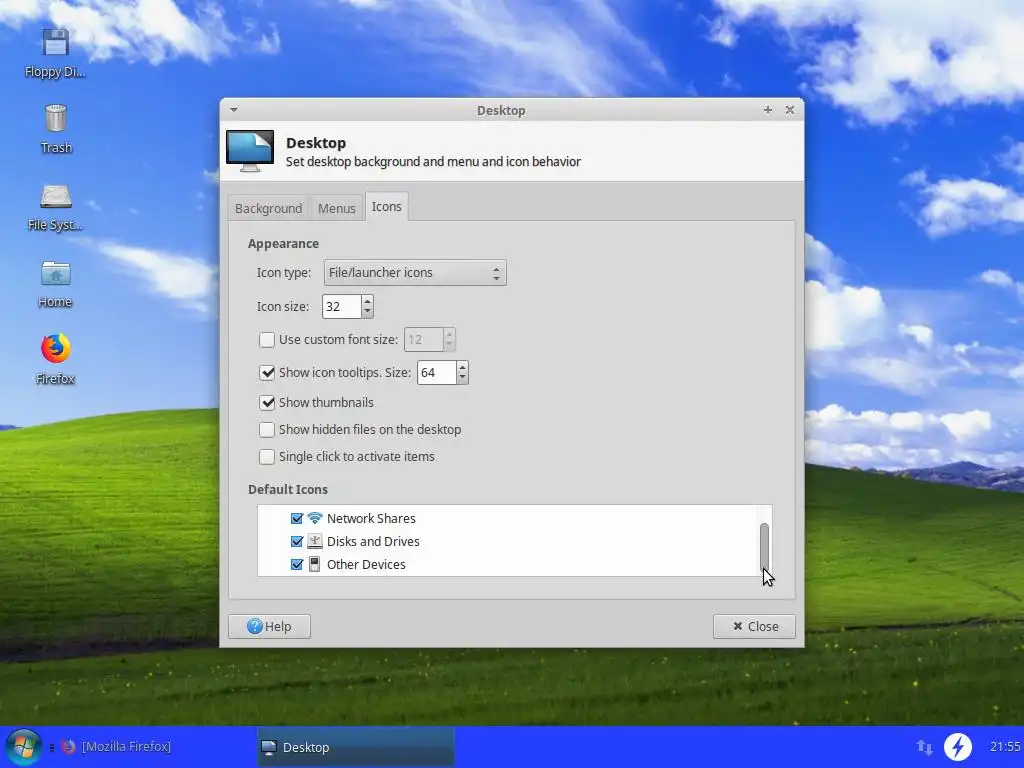Maximize the Desktop window with plus button
This screenshot has height=768, width=1024.
pos(768,110)
